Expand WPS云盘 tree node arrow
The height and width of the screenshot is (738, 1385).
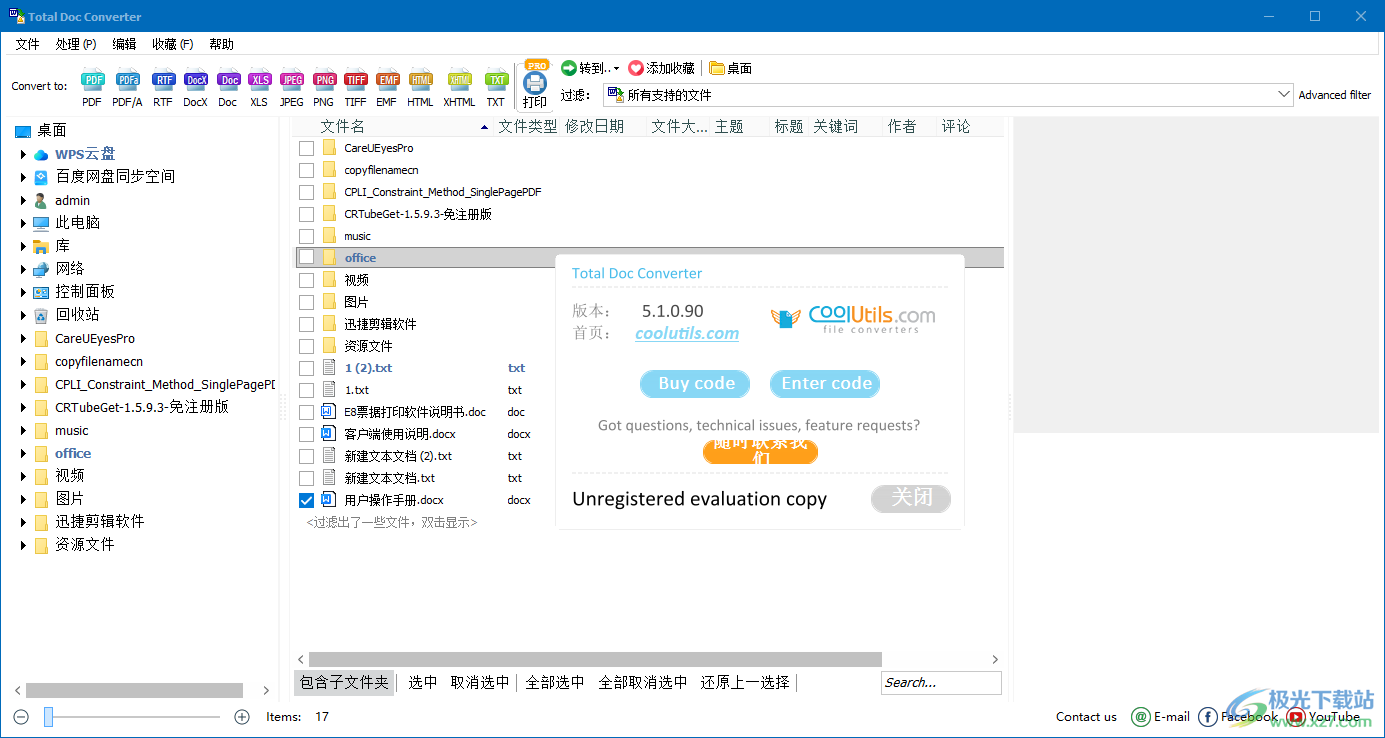23,154
